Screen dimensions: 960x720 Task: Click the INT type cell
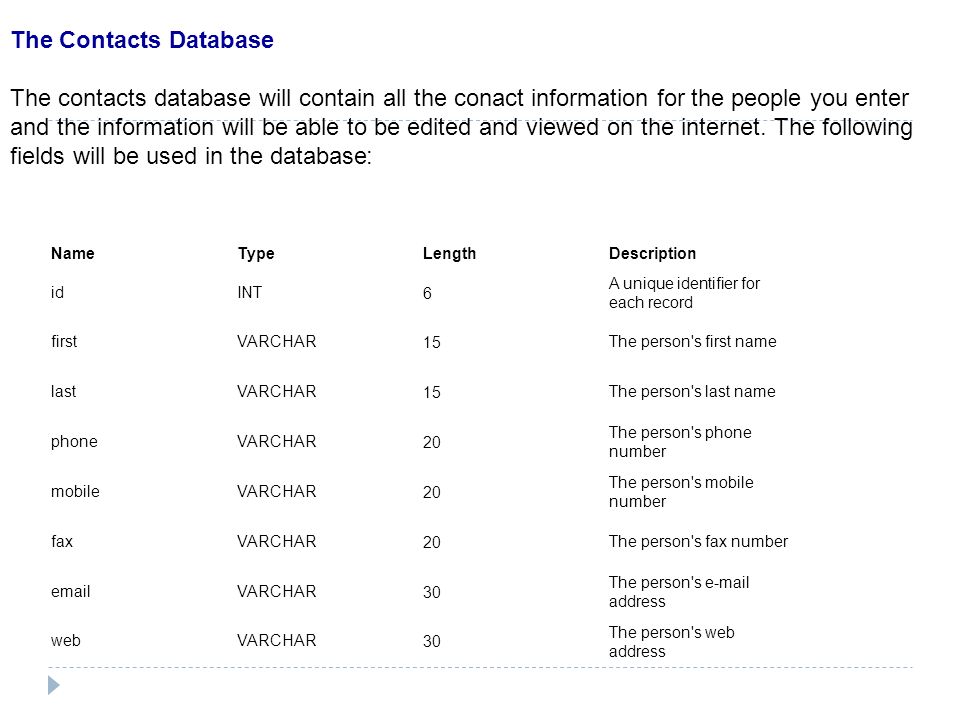pyautogui.click(x=250, y=293)
